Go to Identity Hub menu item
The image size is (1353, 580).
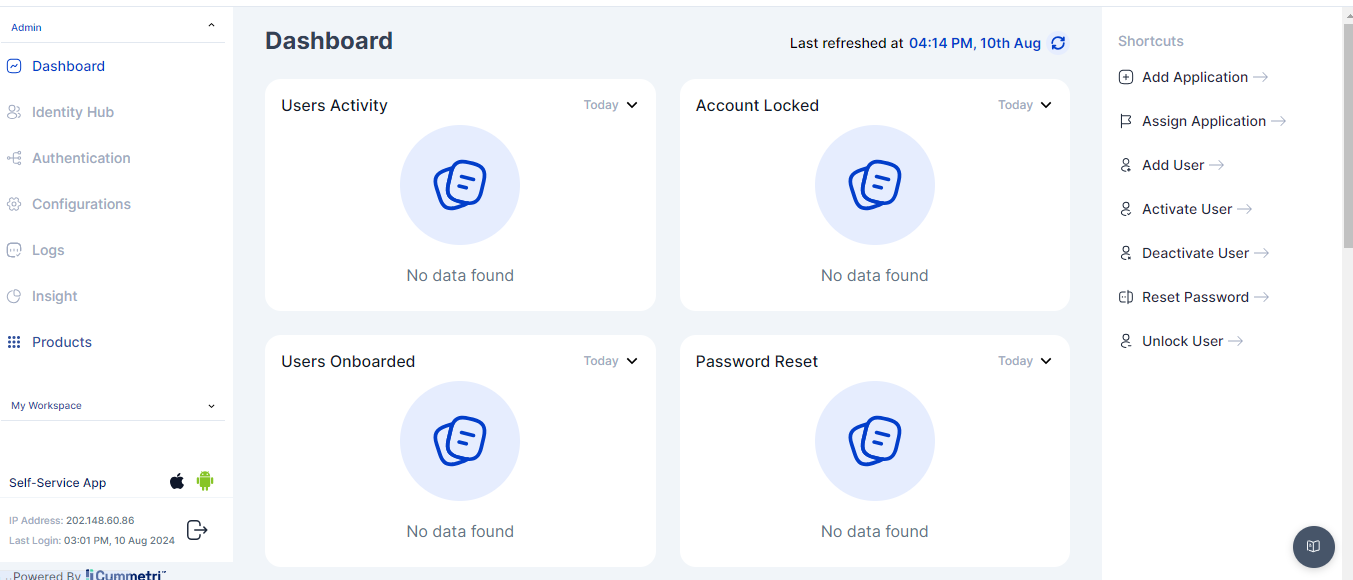point(72,112)
